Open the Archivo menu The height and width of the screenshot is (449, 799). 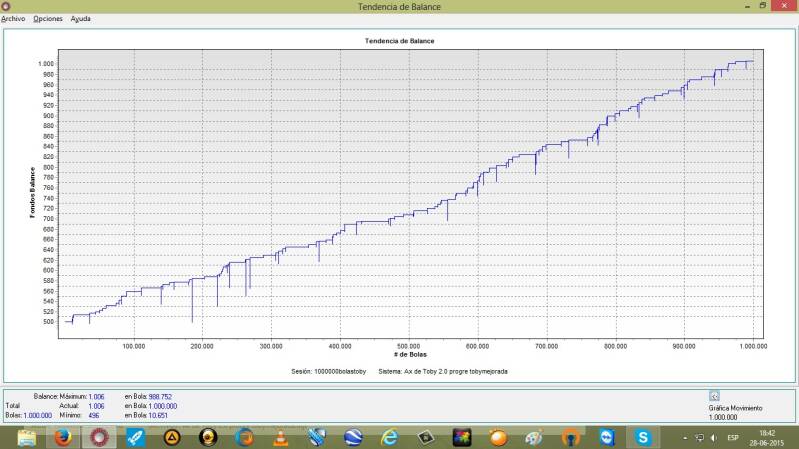point(13,19)
